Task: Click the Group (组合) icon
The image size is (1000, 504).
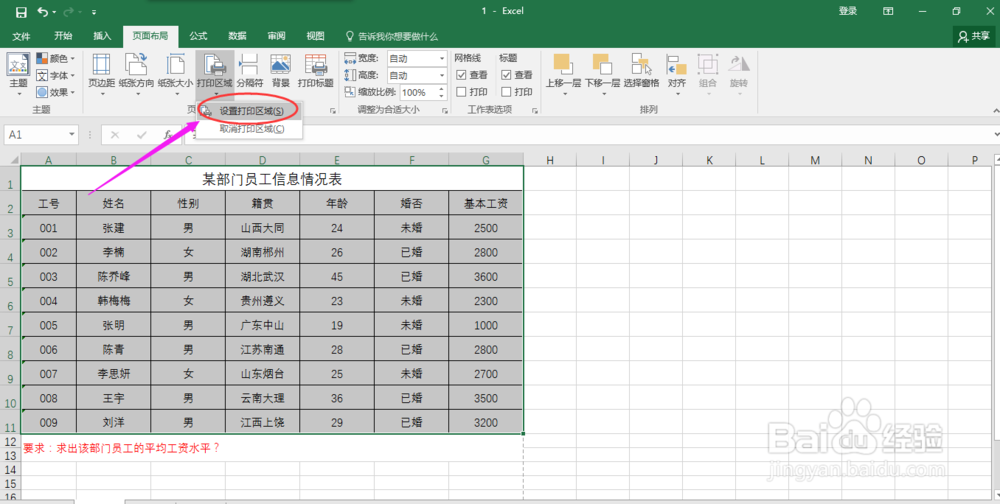Action: point(707,75)
